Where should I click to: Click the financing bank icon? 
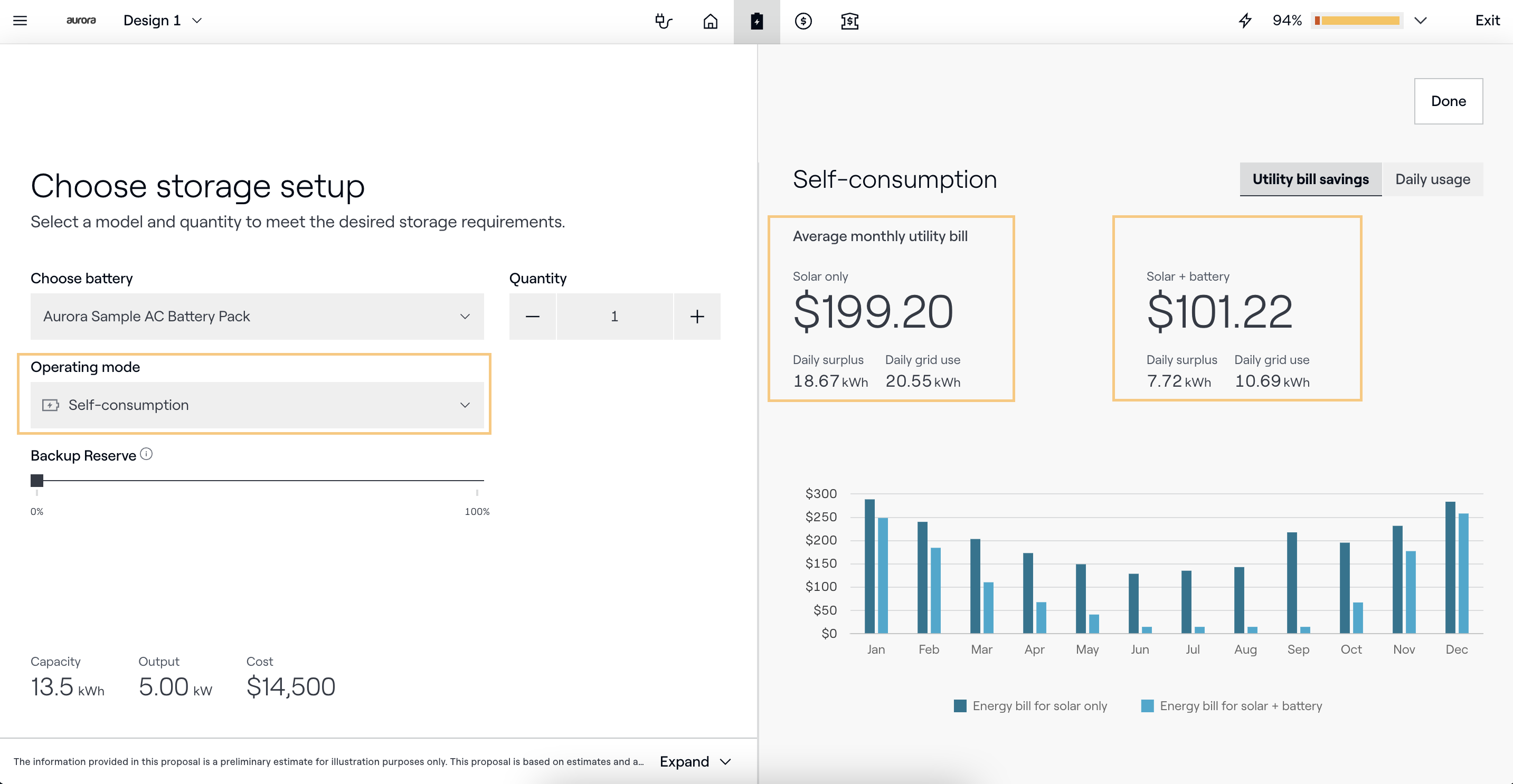pyautogui.click(x=849, y=21)
